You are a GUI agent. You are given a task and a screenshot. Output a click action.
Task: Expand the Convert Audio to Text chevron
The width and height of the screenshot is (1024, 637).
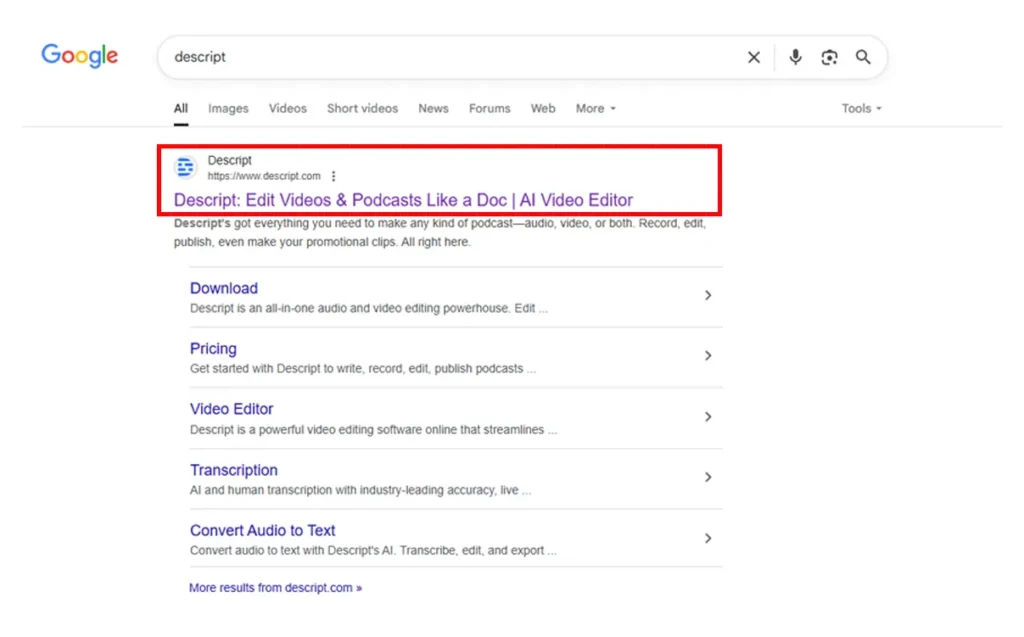[708, 538]
